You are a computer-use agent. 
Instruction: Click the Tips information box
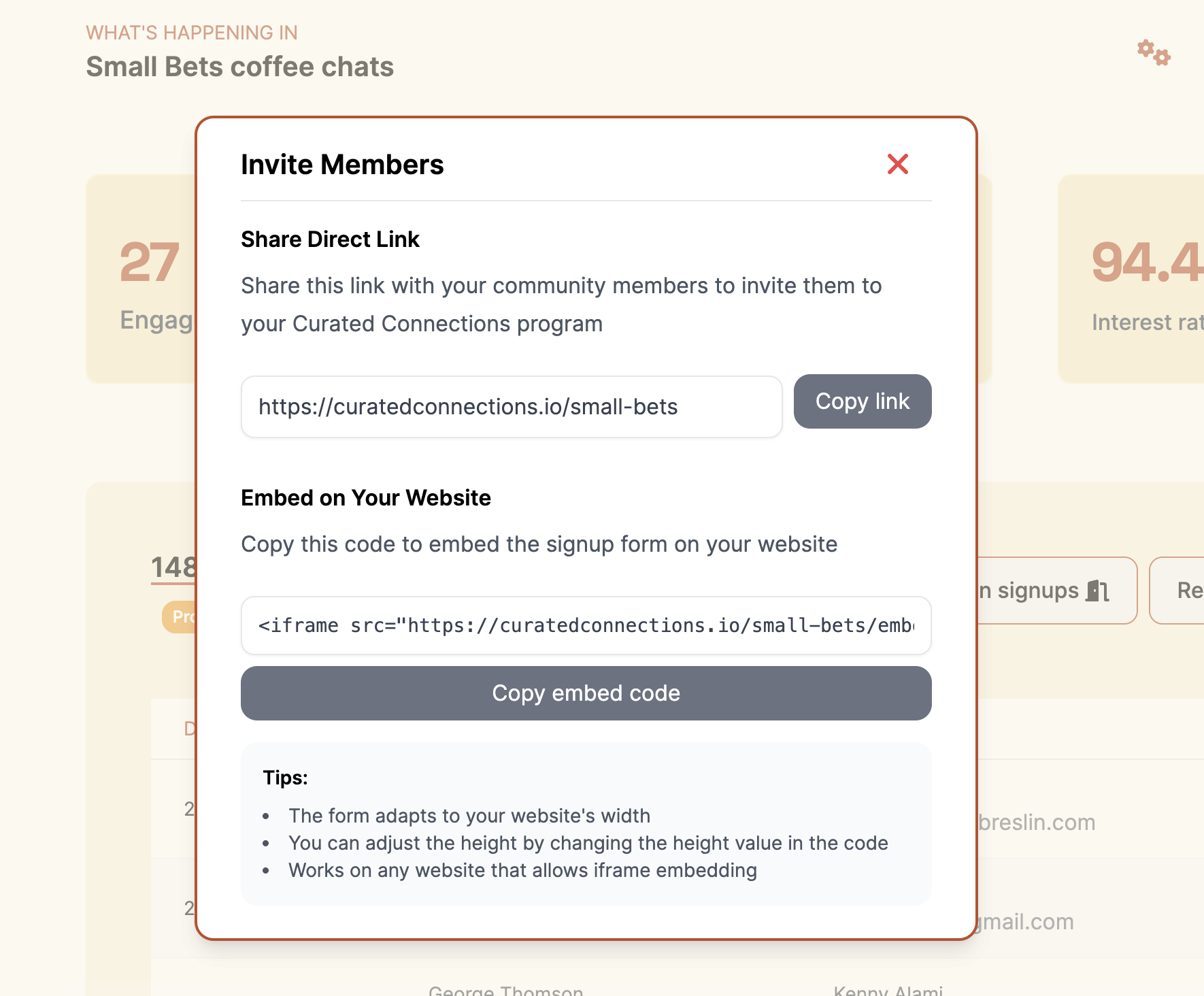(x=586, y=824)
